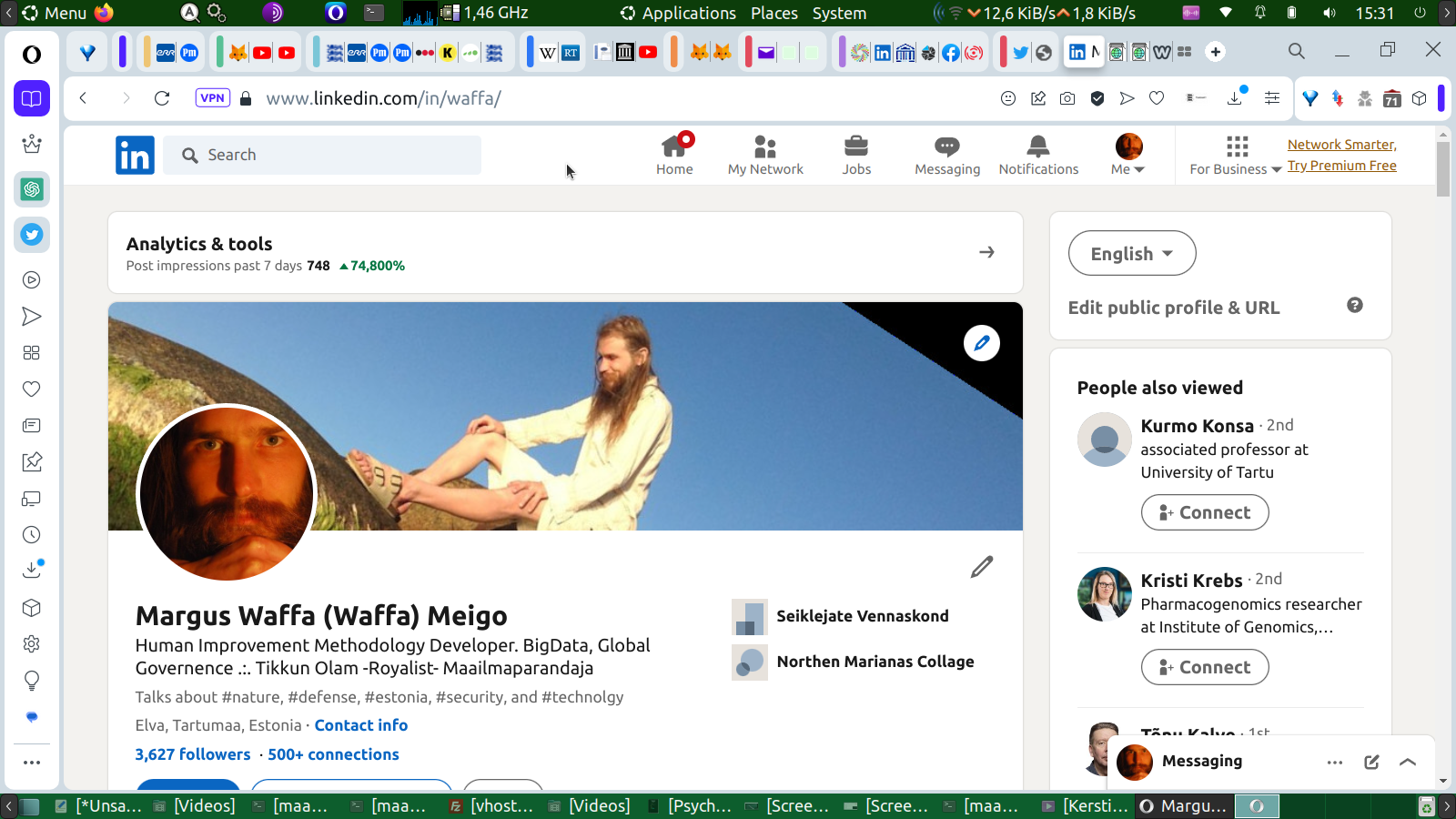Edit the cover photo with pencil icon

(x=982, y=343)
